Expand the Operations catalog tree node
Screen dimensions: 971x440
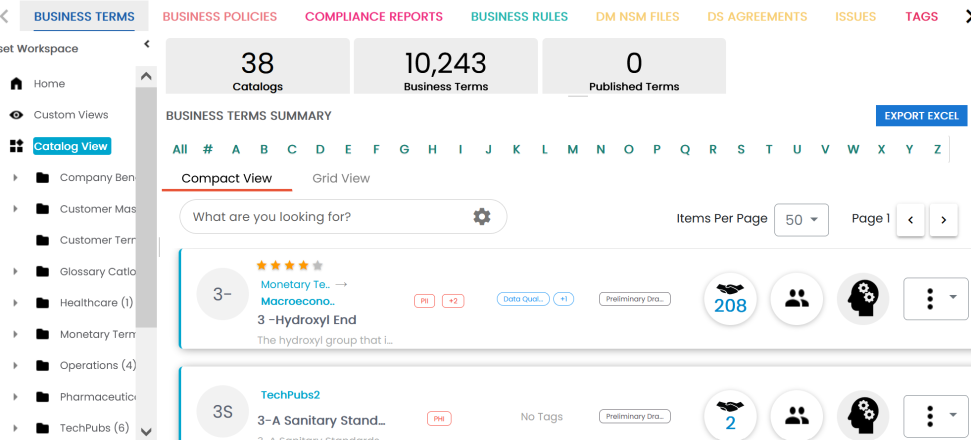[15, 366]
